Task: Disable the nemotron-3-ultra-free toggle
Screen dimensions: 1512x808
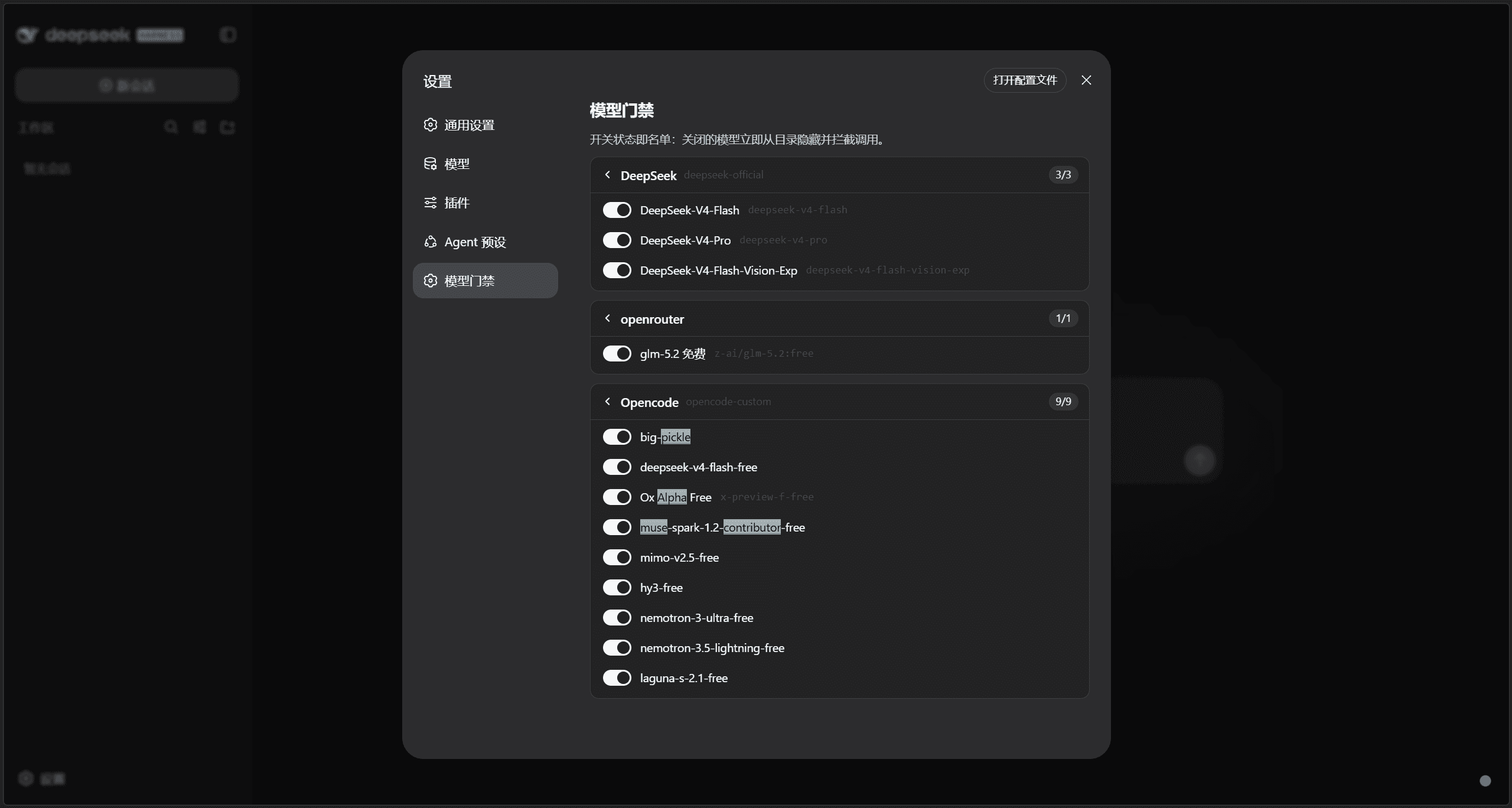Action: 617,618
